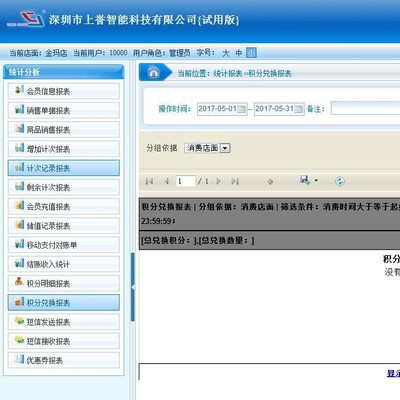
Task: Click the 短信接收报表 message icon
Action: click(19, 340)
